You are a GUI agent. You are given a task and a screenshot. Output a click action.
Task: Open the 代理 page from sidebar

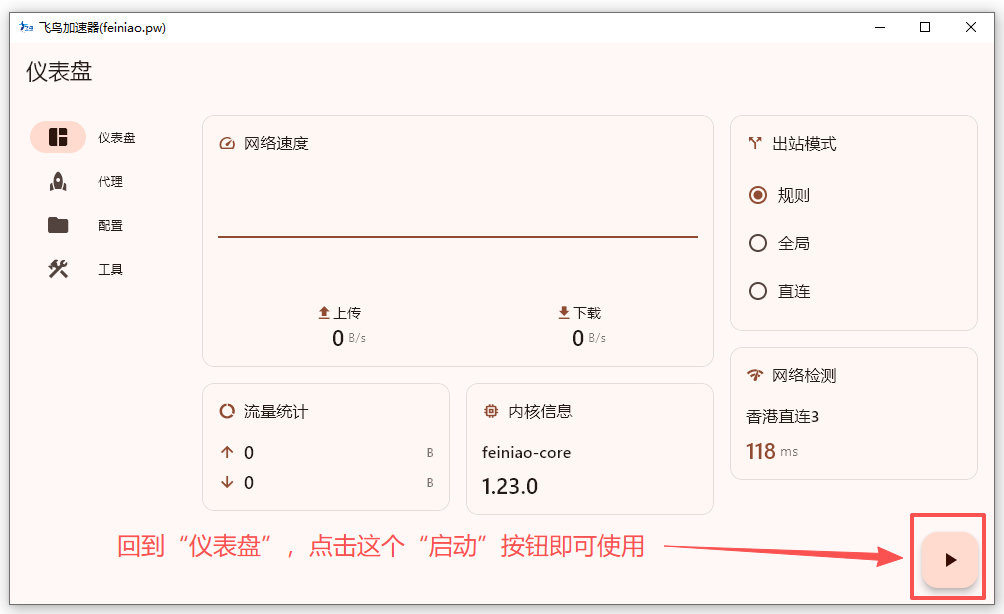(x=110, y=182)
